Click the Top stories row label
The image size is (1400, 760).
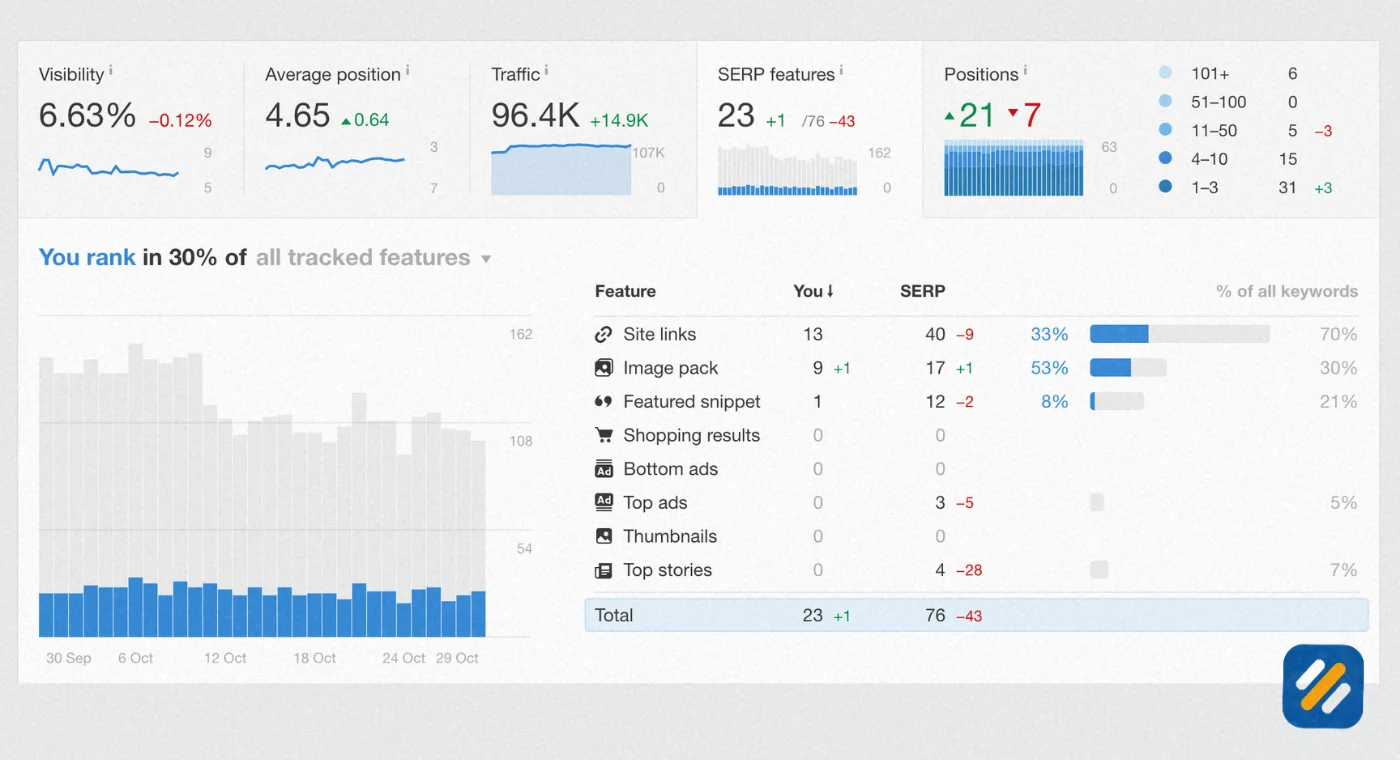667,570
